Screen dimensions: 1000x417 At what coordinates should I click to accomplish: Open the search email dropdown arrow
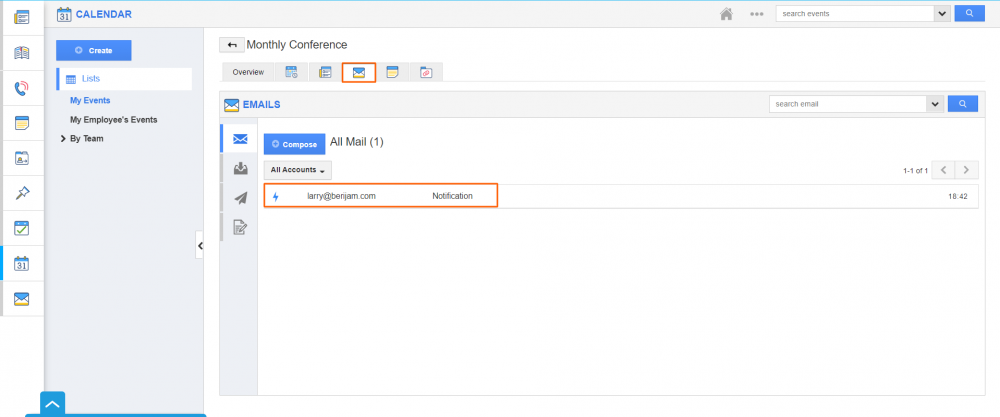click(935, 104)
